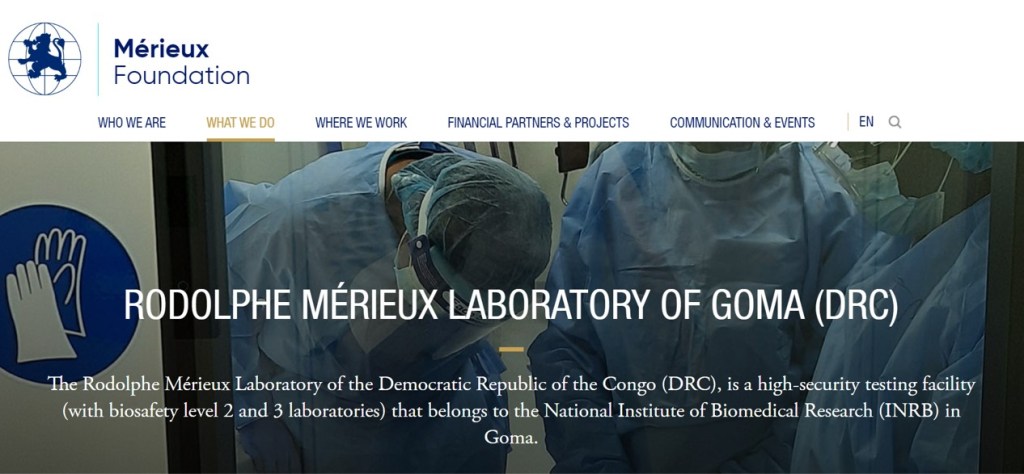
Task: Select the WHAT WE DO menu item
Action: [240, 123]
